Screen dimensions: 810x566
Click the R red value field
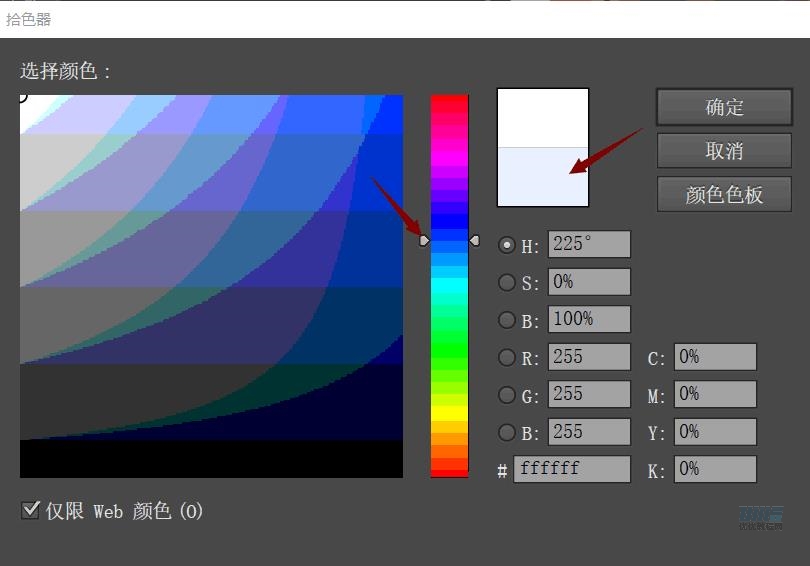(x=589, y=357)
